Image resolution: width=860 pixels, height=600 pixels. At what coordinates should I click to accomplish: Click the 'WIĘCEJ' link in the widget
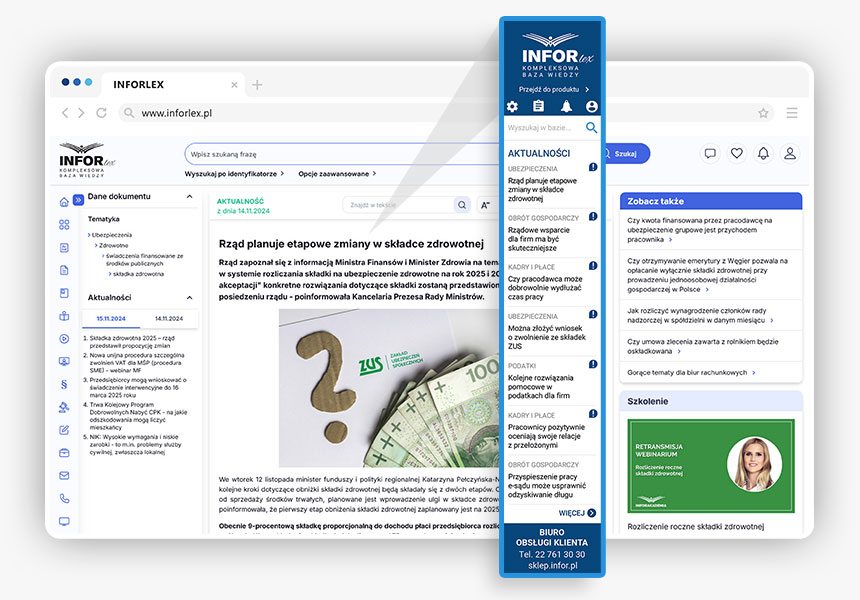(x=576, y=513)
